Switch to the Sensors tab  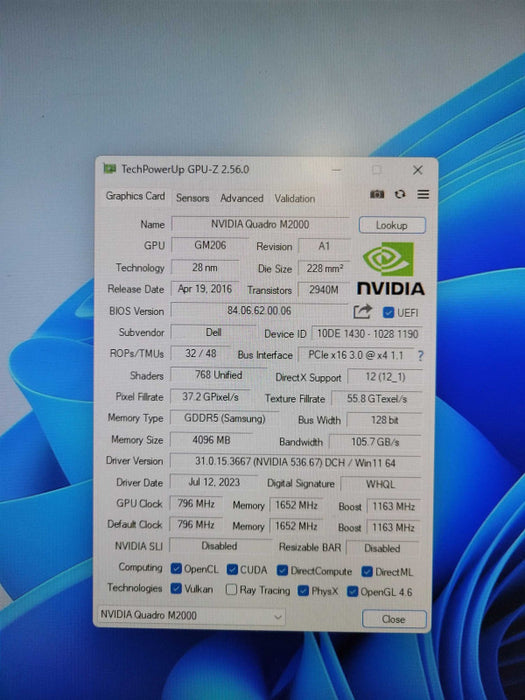(192, 198)
